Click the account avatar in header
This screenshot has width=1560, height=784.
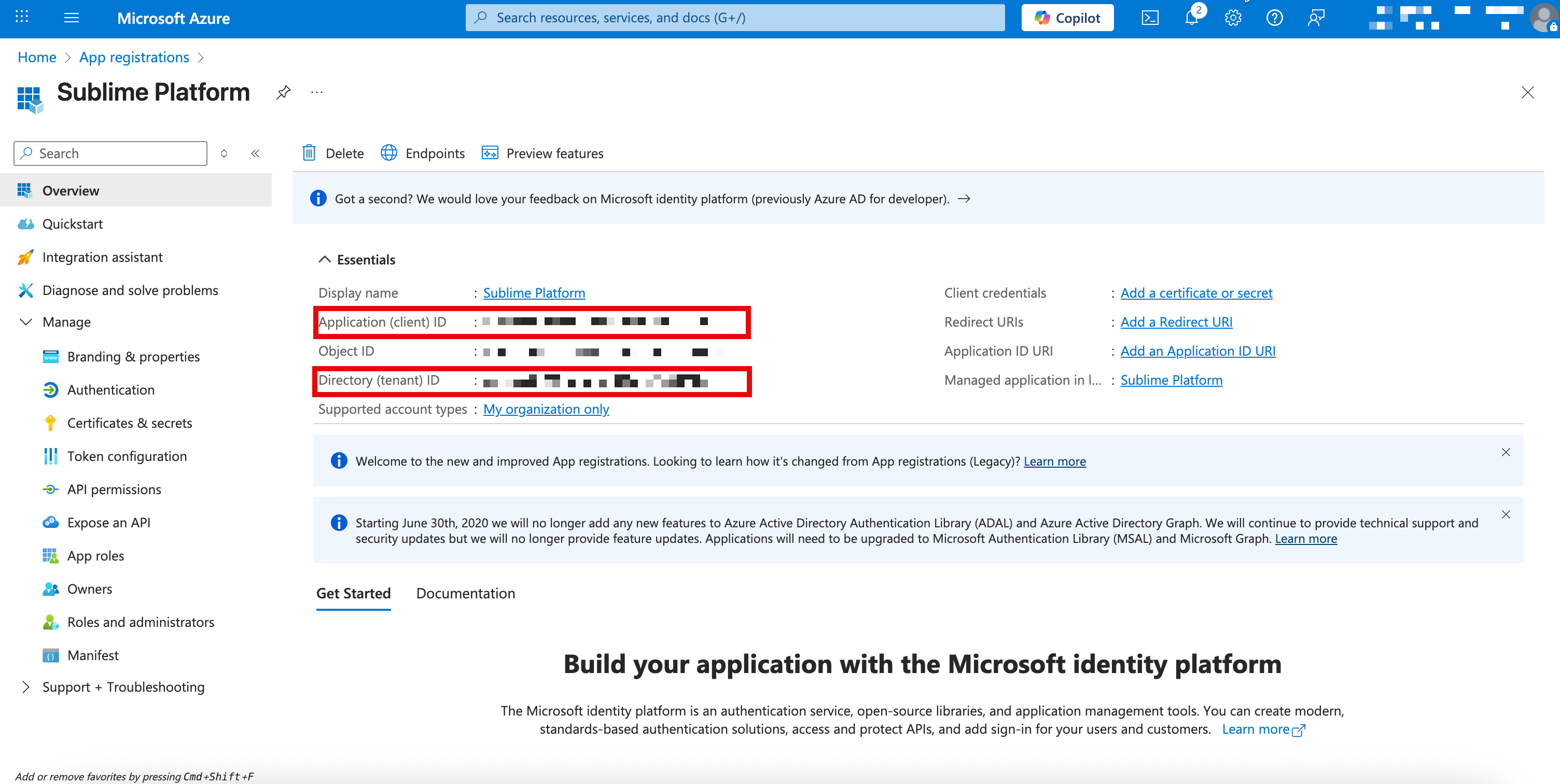[1543, 18]
